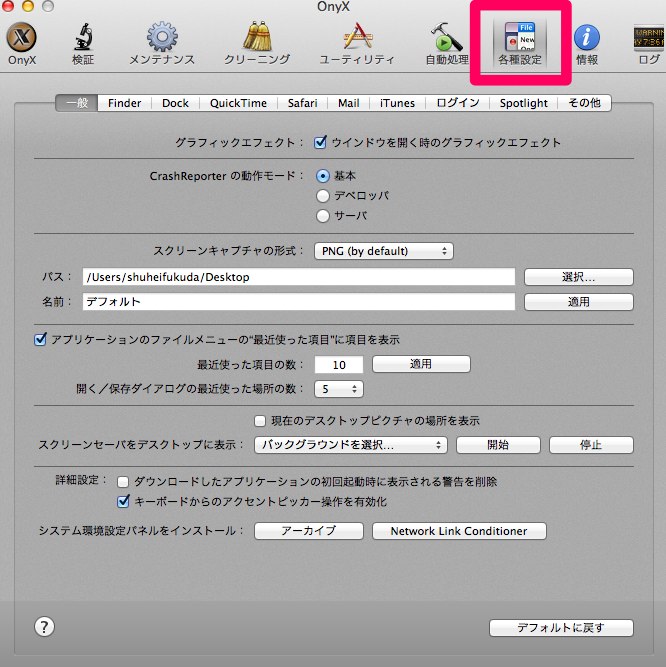Switch to the QuickTime tab
Viewport: 666px width, 667px height.
pos(238,103)
